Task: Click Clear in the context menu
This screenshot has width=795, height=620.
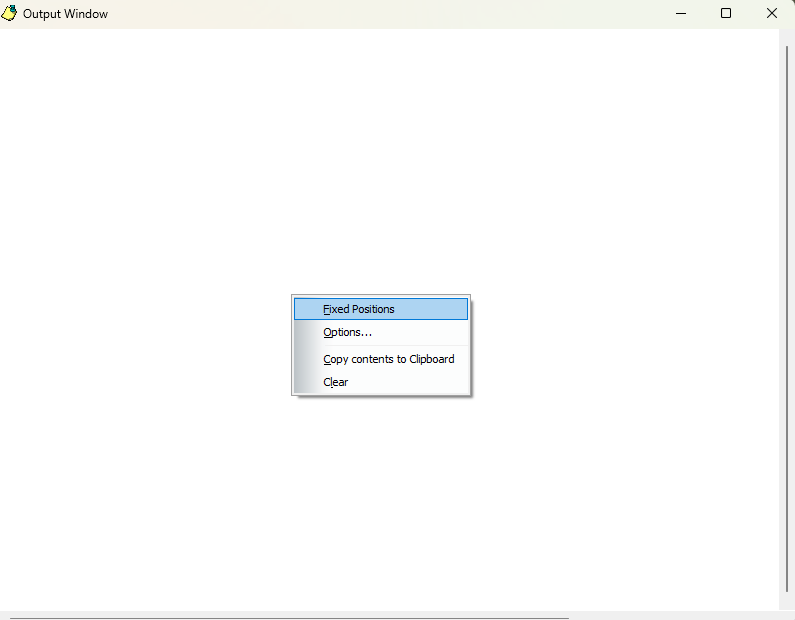Action: pos(381,382)
